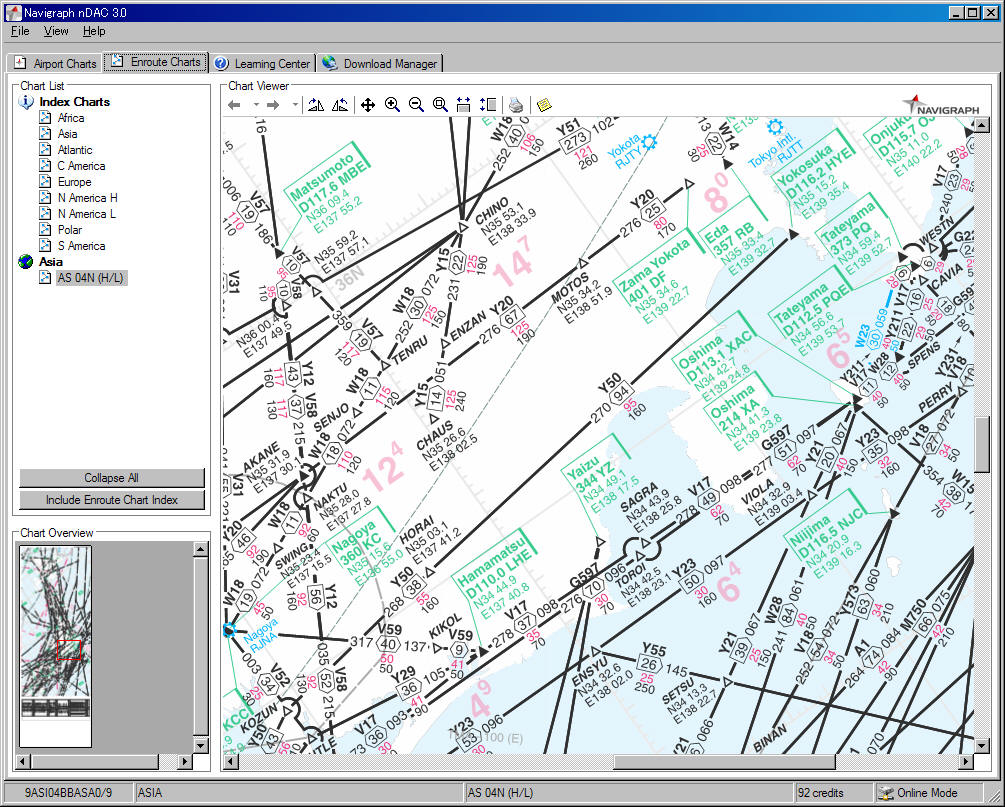
Task: Select the N America H index chart
Action: pyautogui.click(x=87, y=198)
